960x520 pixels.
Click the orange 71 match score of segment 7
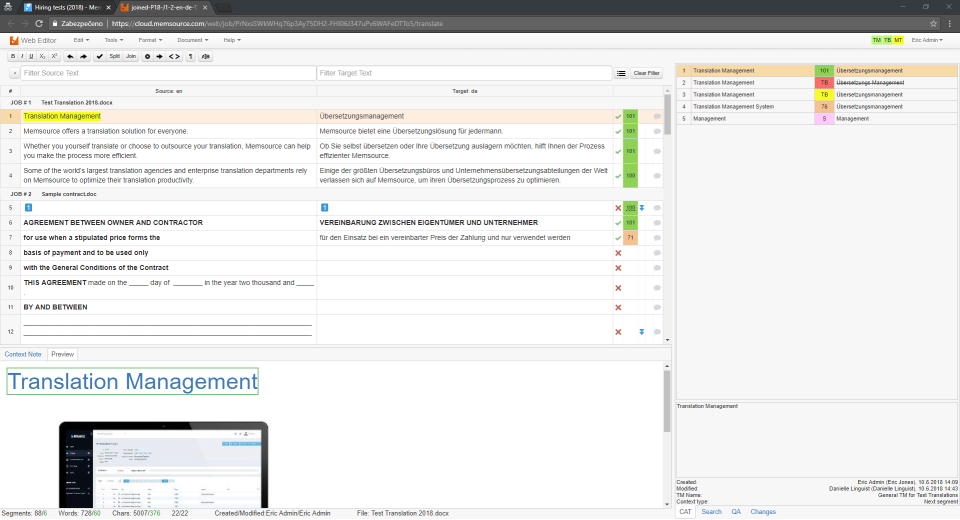630,238
